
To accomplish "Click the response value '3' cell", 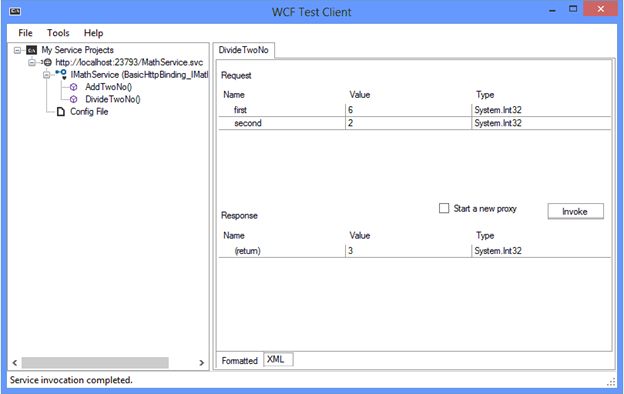I will pos(408,251).
